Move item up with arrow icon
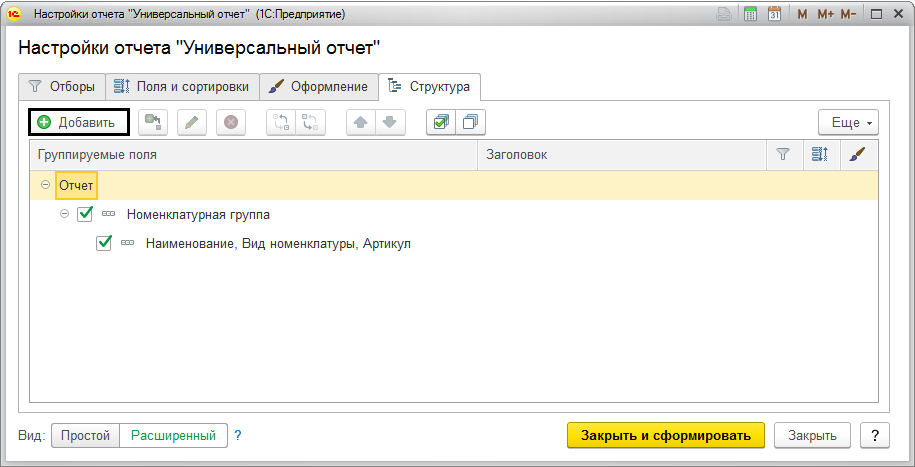 [361, 122]
